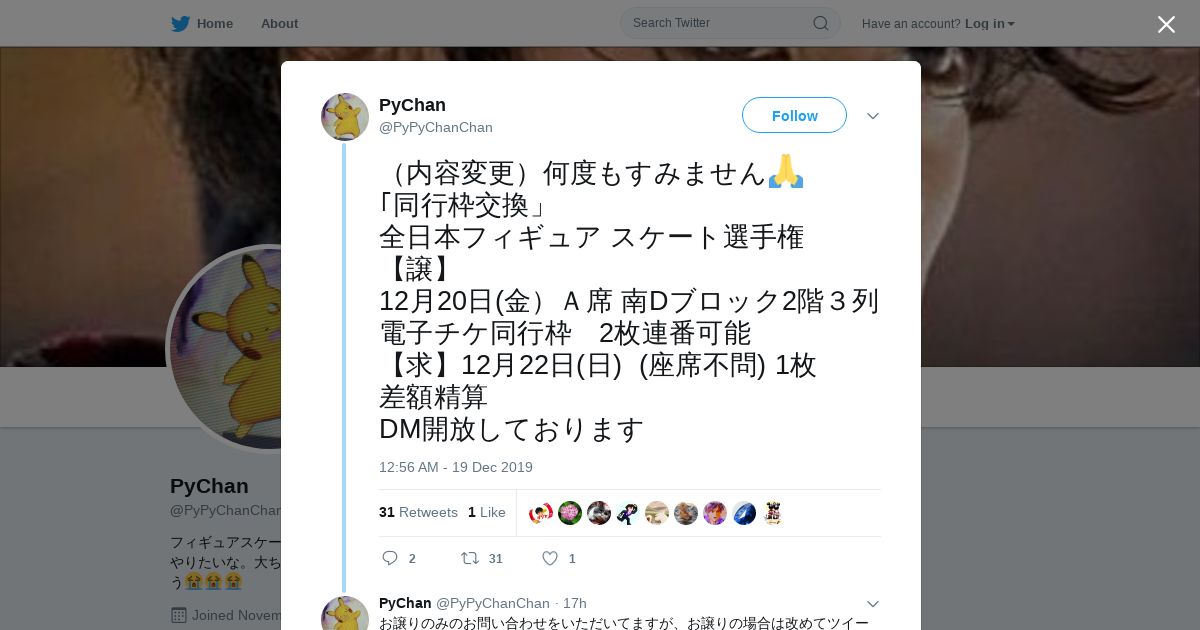
Task: Click the Twitter bird Home icon
Action: coord(180,23)
